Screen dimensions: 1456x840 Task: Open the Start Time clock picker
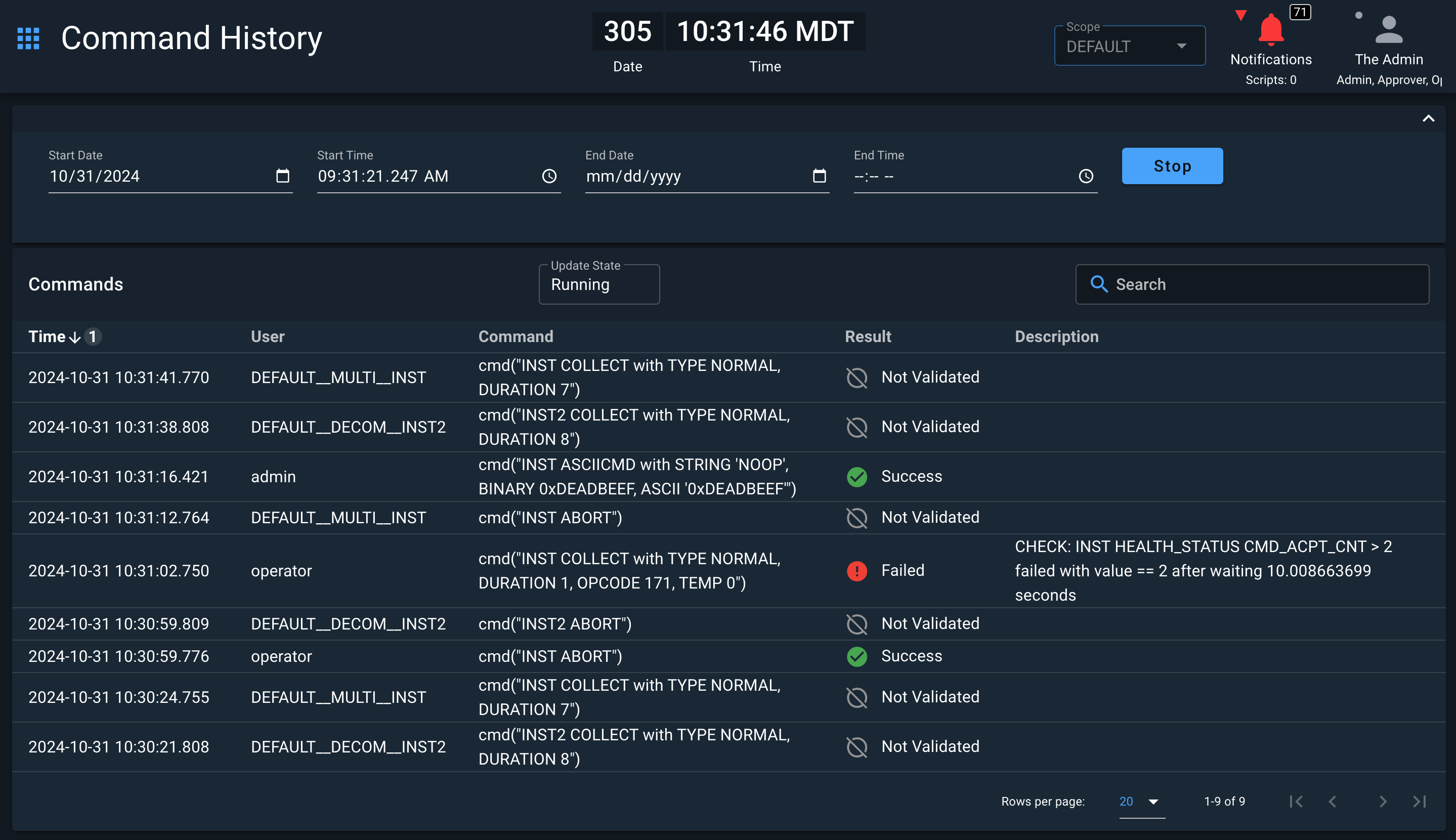coord(549,176)
